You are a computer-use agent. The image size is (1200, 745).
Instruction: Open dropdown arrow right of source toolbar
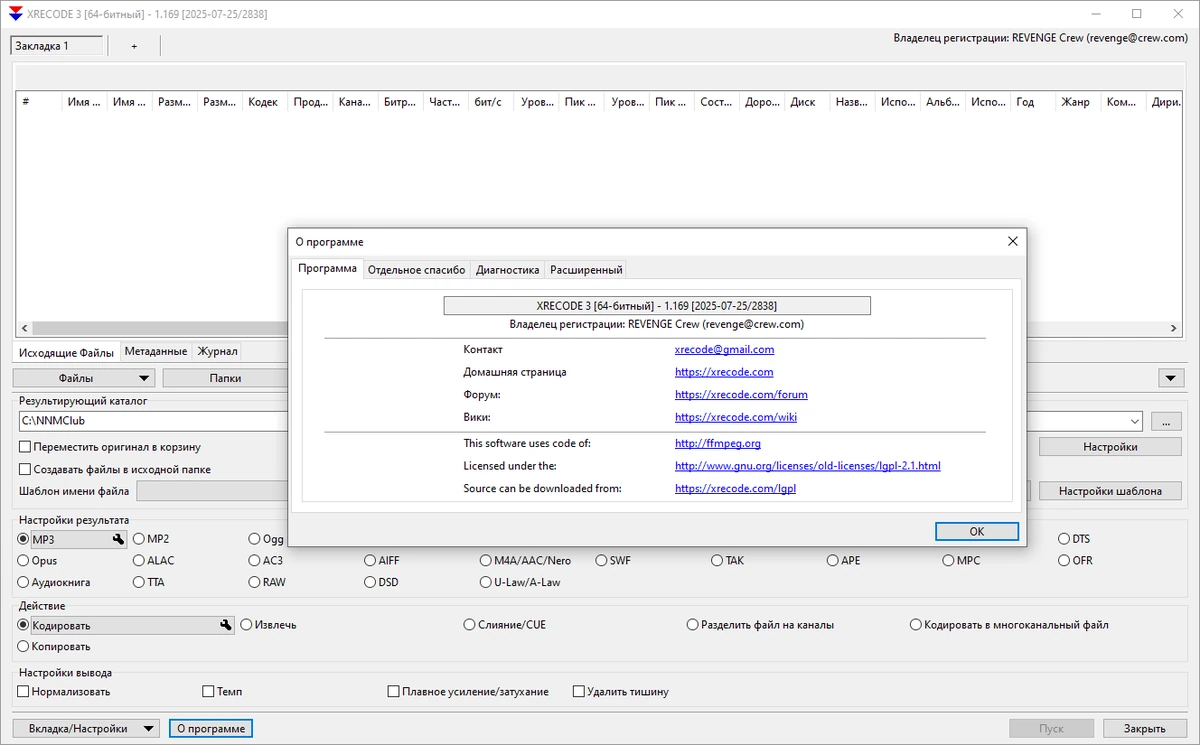[1172, 378]
